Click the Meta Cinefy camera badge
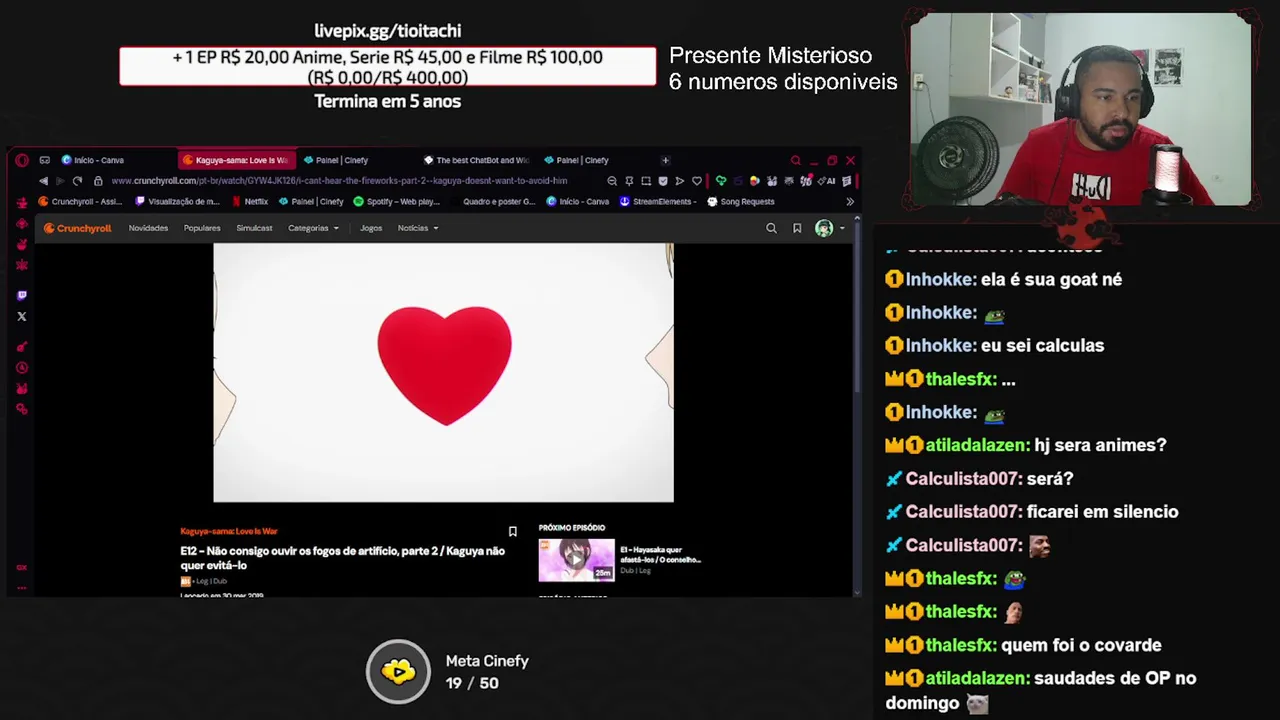Image resolution: width=1280 pixels, height=720 pixels. pyautogui.click(x=398, y=672)
